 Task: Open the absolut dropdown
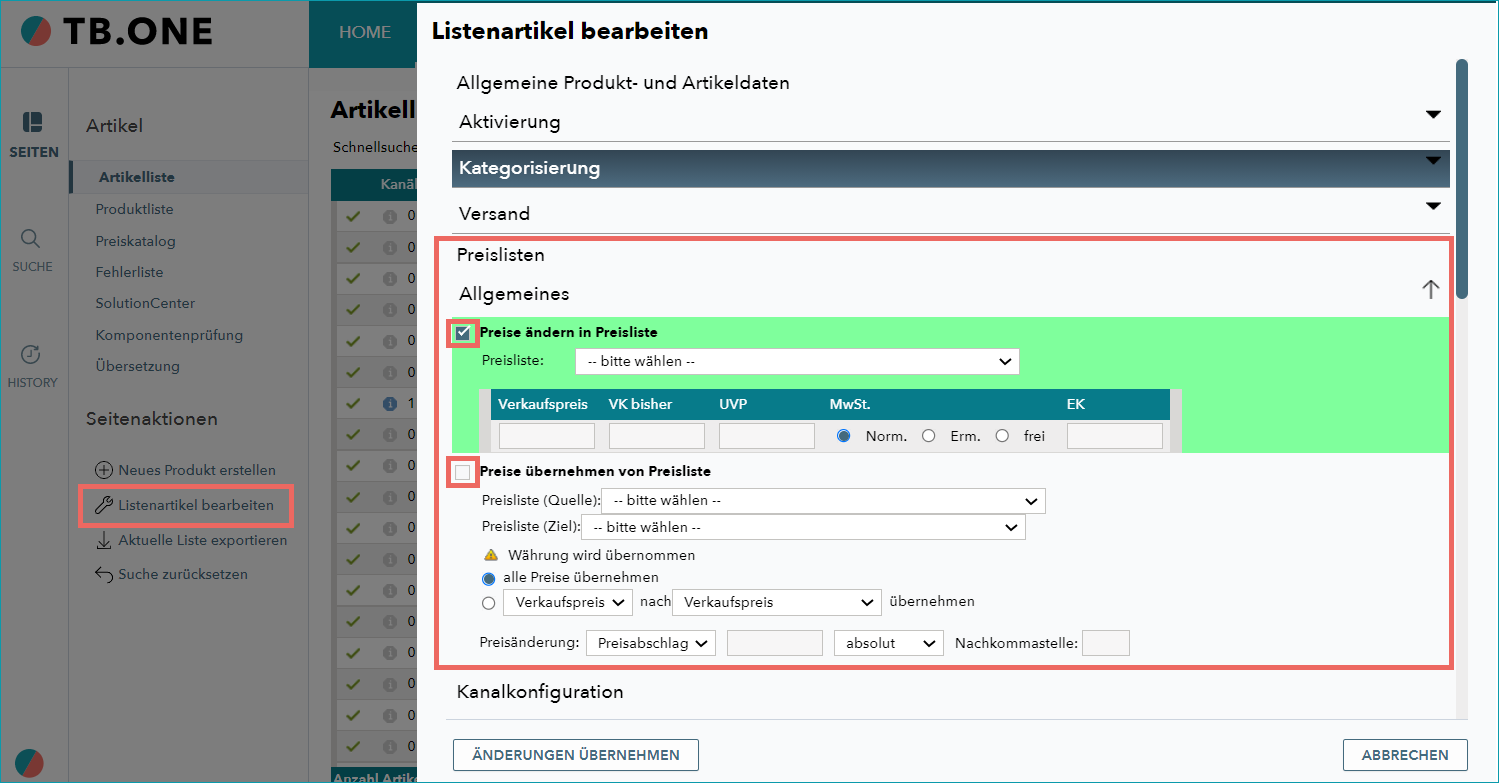pyautogui.click(x=889, y=643)
